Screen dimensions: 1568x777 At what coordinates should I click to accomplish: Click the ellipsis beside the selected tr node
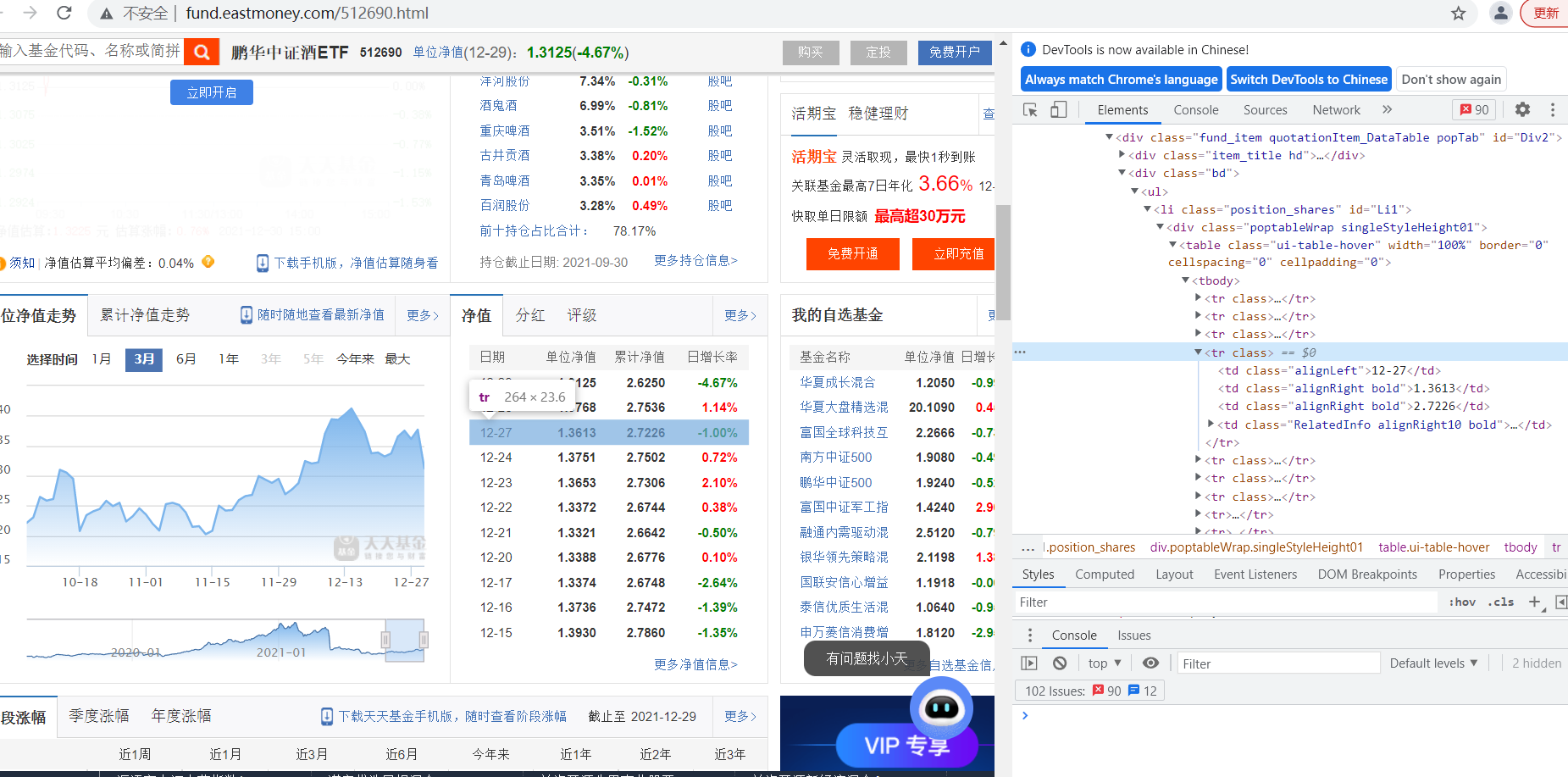[1020, 352]
